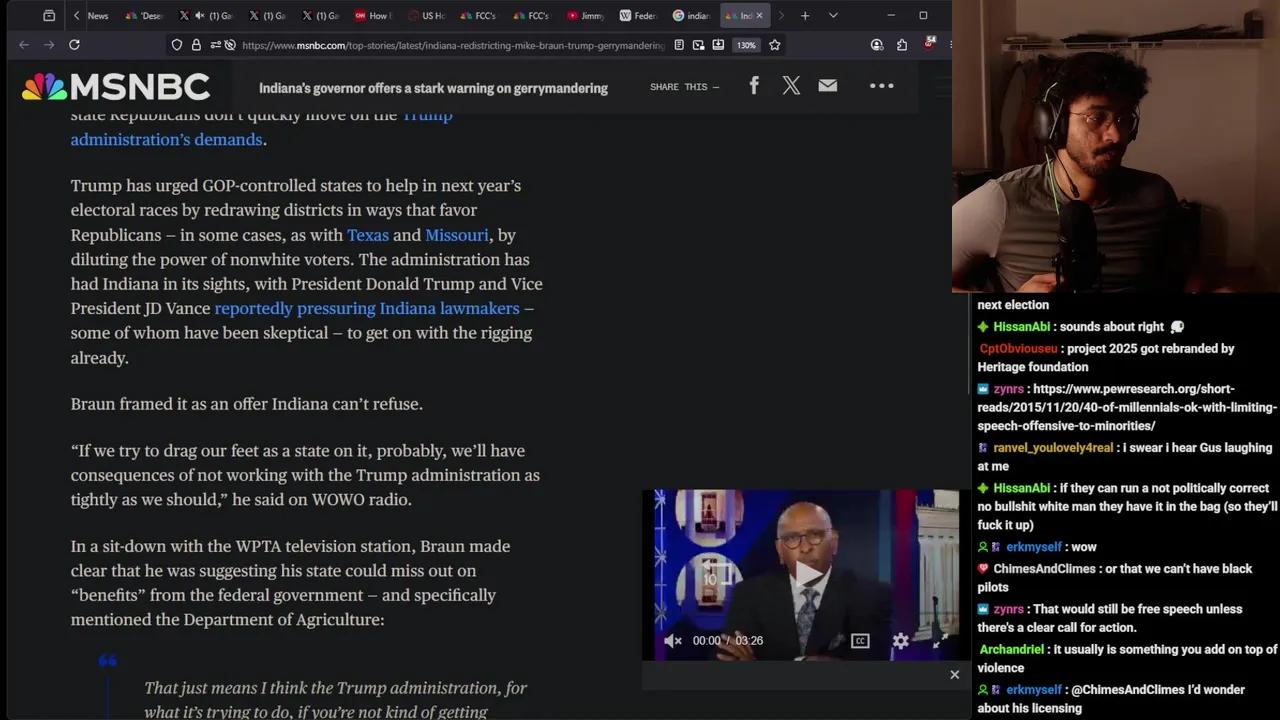The height and width of the screenshot is (720, 1280).
Task: Open 'reportedly pressuring Indiana lawmakers' link
Action: pos(367,309)
